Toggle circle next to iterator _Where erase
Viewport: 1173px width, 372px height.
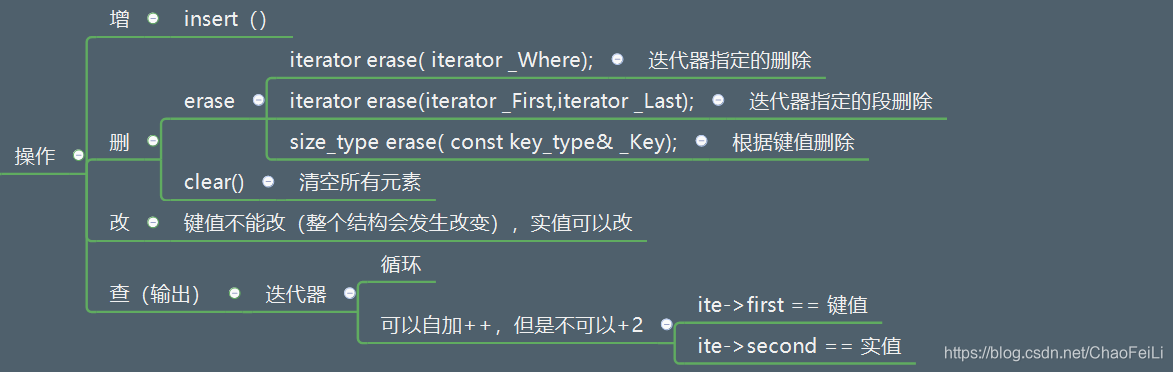point(617,60)
